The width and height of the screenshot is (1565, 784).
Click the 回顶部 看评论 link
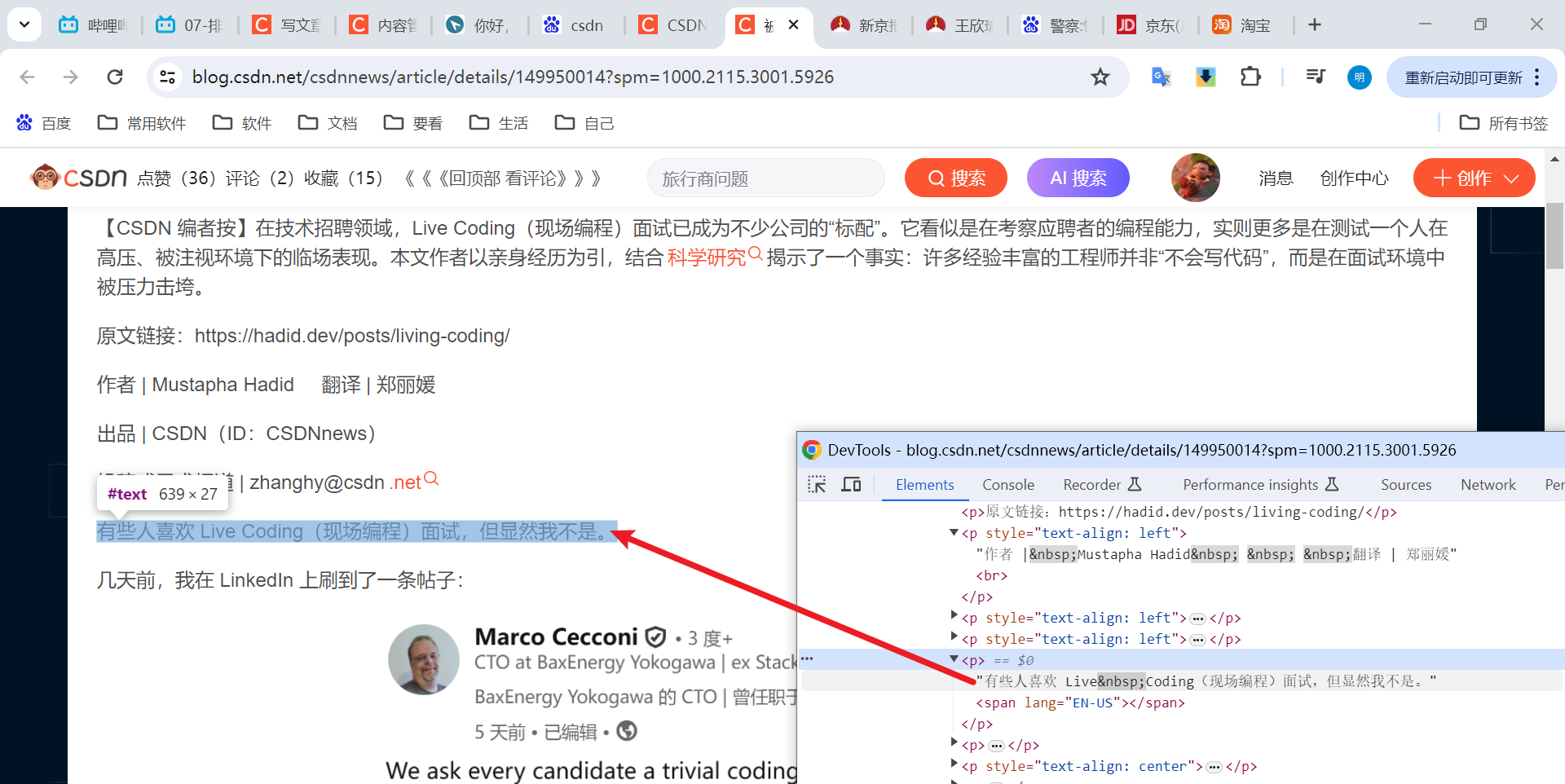coord(502,178)
